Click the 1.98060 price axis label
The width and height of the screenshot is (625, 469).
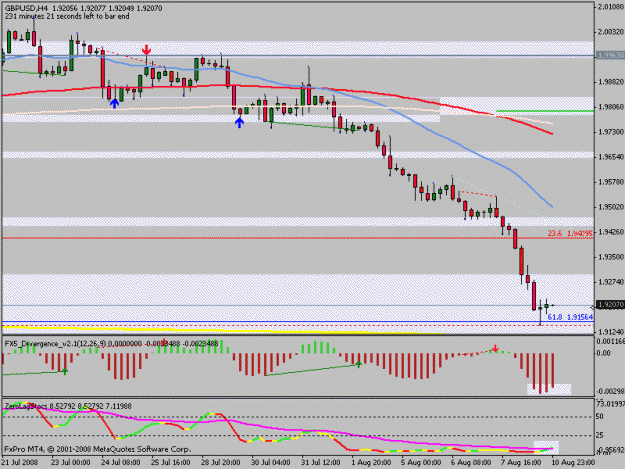pyautogui.click(x=611, y=107)
